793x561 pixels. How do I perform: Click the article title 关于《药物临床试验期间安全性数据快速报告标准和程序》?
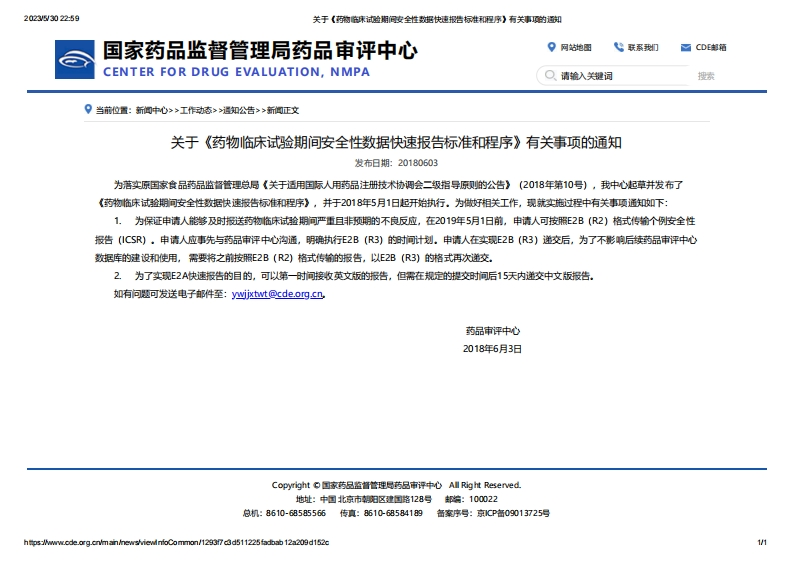pyautogui.click(x=395, y=143)
